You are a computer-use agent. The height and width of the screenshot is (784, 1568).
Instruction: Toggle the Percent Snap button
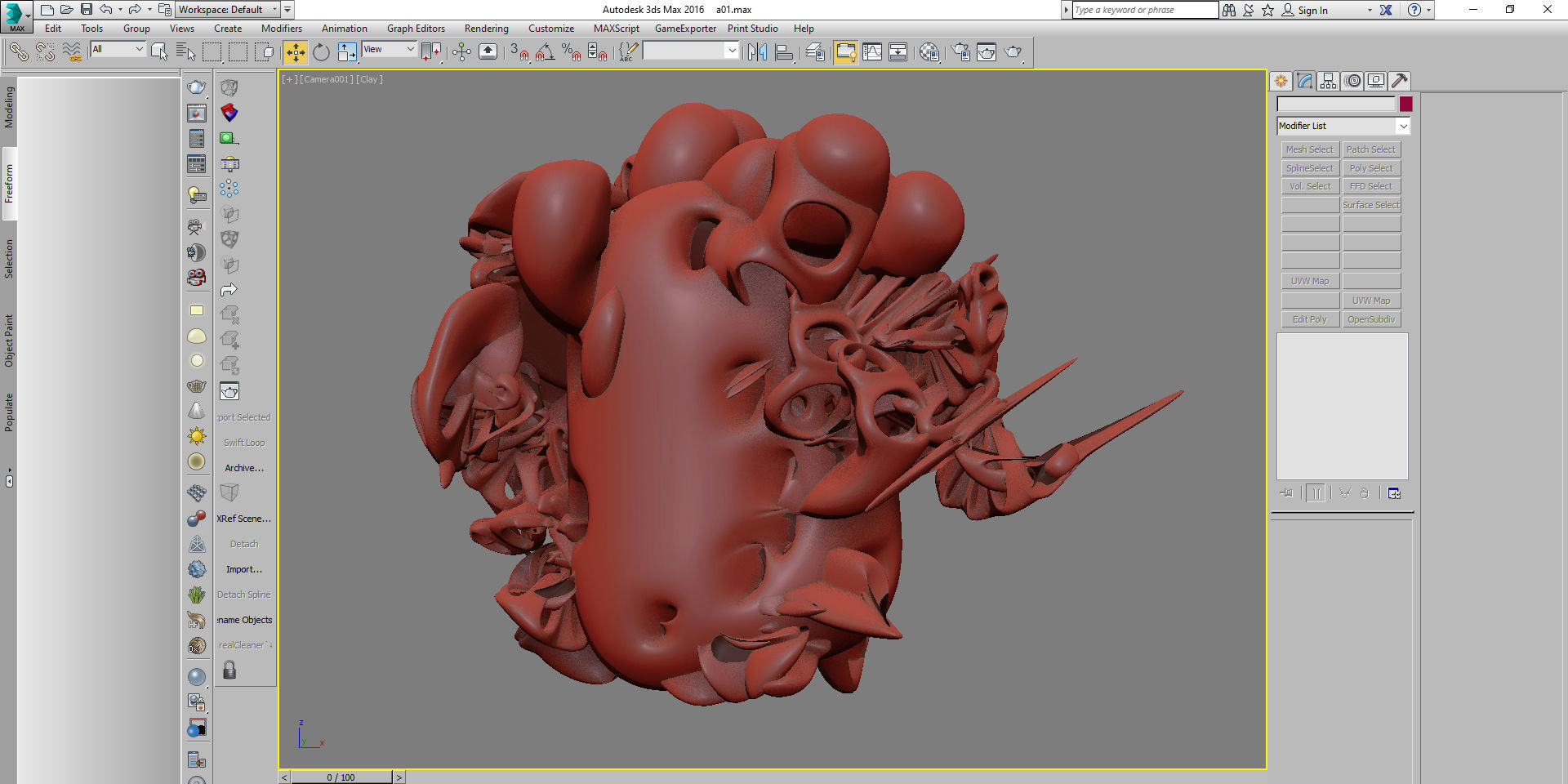[x=571, y=52]
